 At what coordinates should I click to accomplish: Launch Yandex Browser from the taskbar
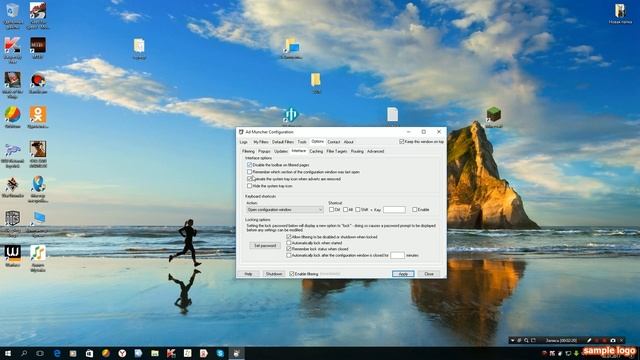click(x=122, y=353)
